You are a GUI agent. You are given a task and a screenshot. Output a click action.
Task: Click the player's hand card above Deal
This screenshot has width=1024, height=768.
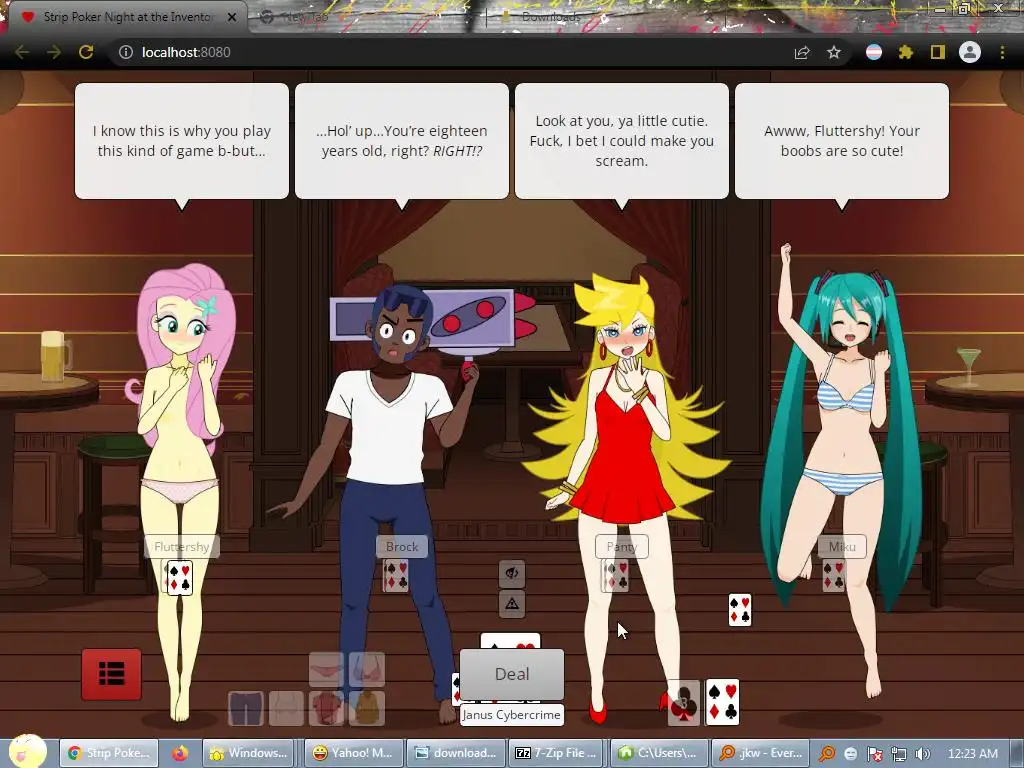pos(510,641)
